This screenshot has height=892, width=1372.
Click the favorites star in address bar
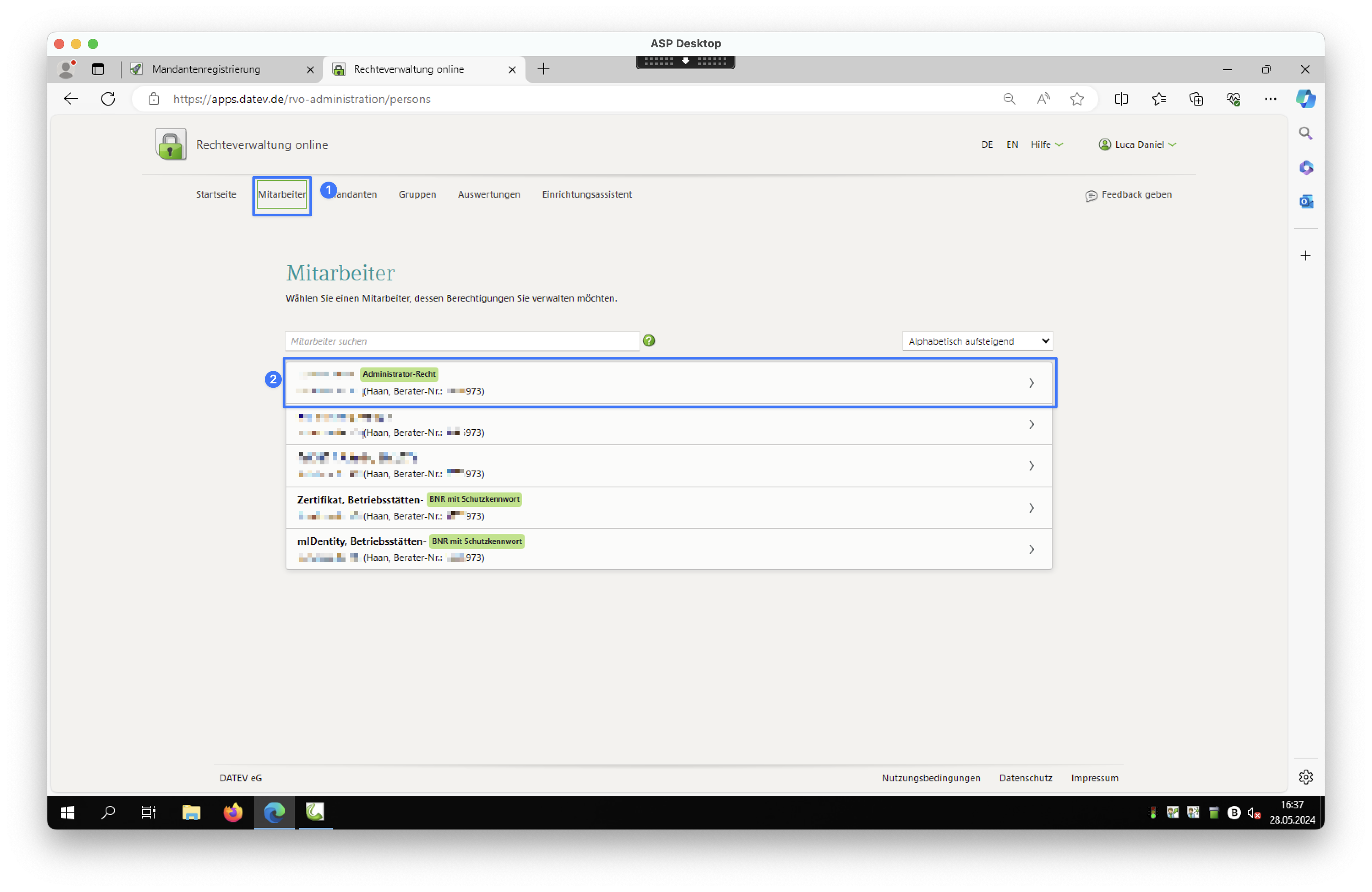tap(1077, 99)
